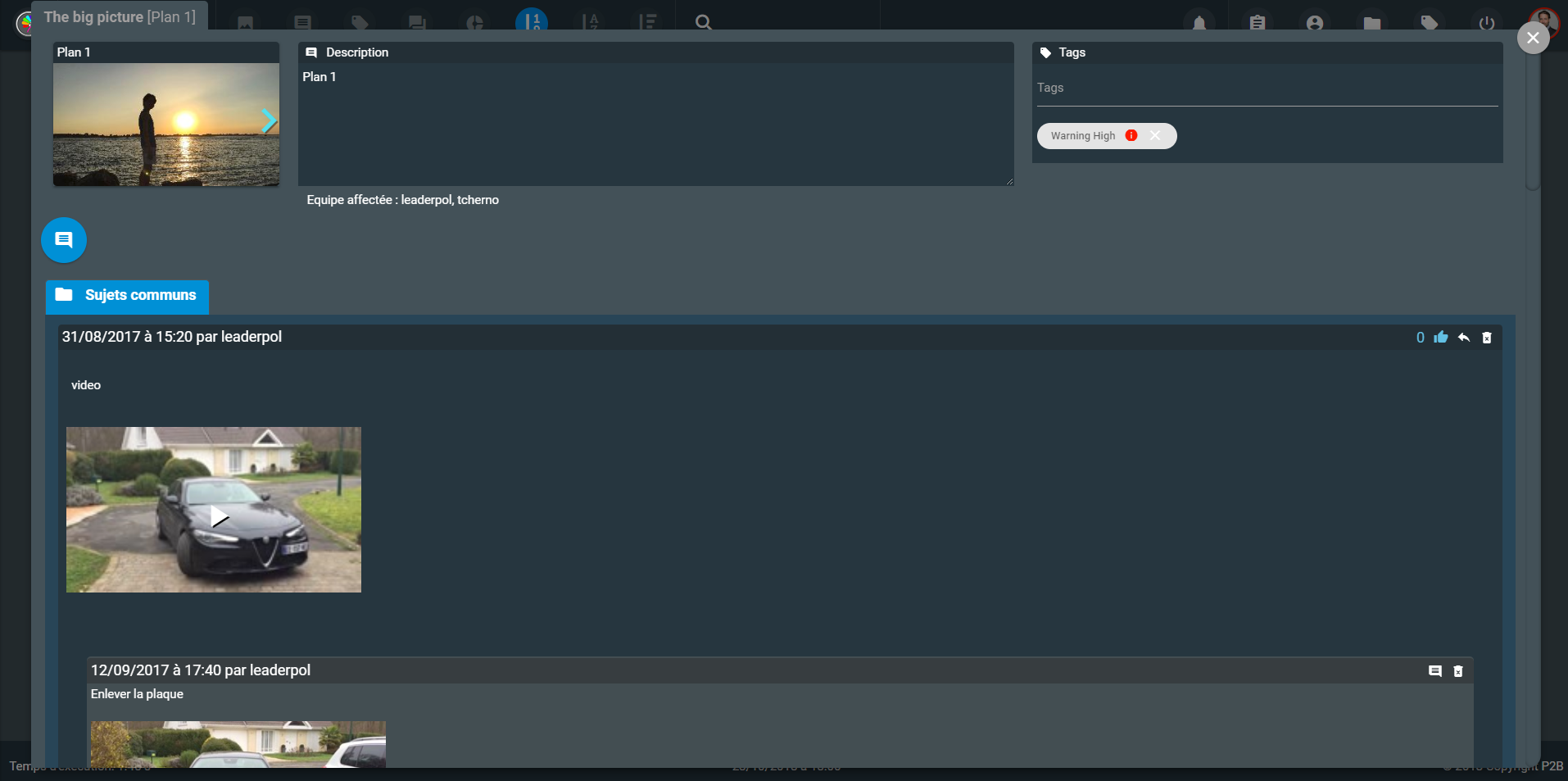Click comment icon on 12/09/2017 reply
This screenshot has height=781, width=1568.
1435,671
